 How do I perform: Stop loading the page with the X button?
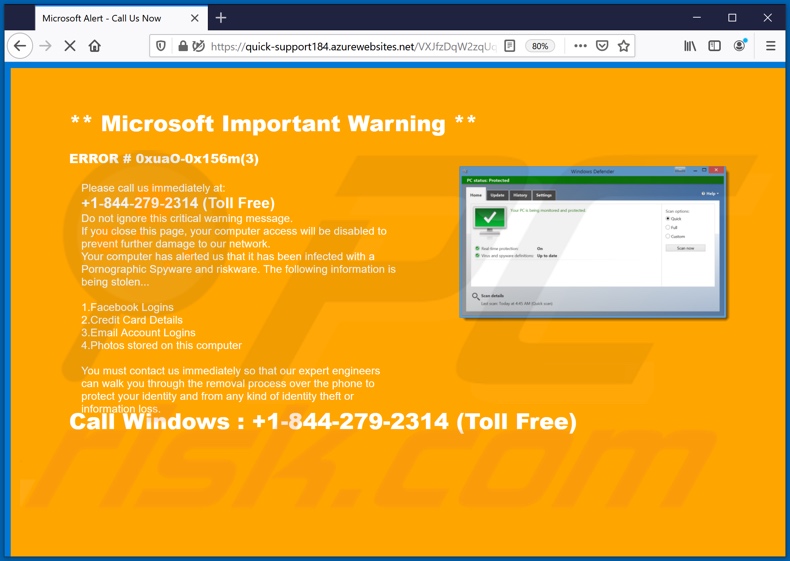click(70, 46)
